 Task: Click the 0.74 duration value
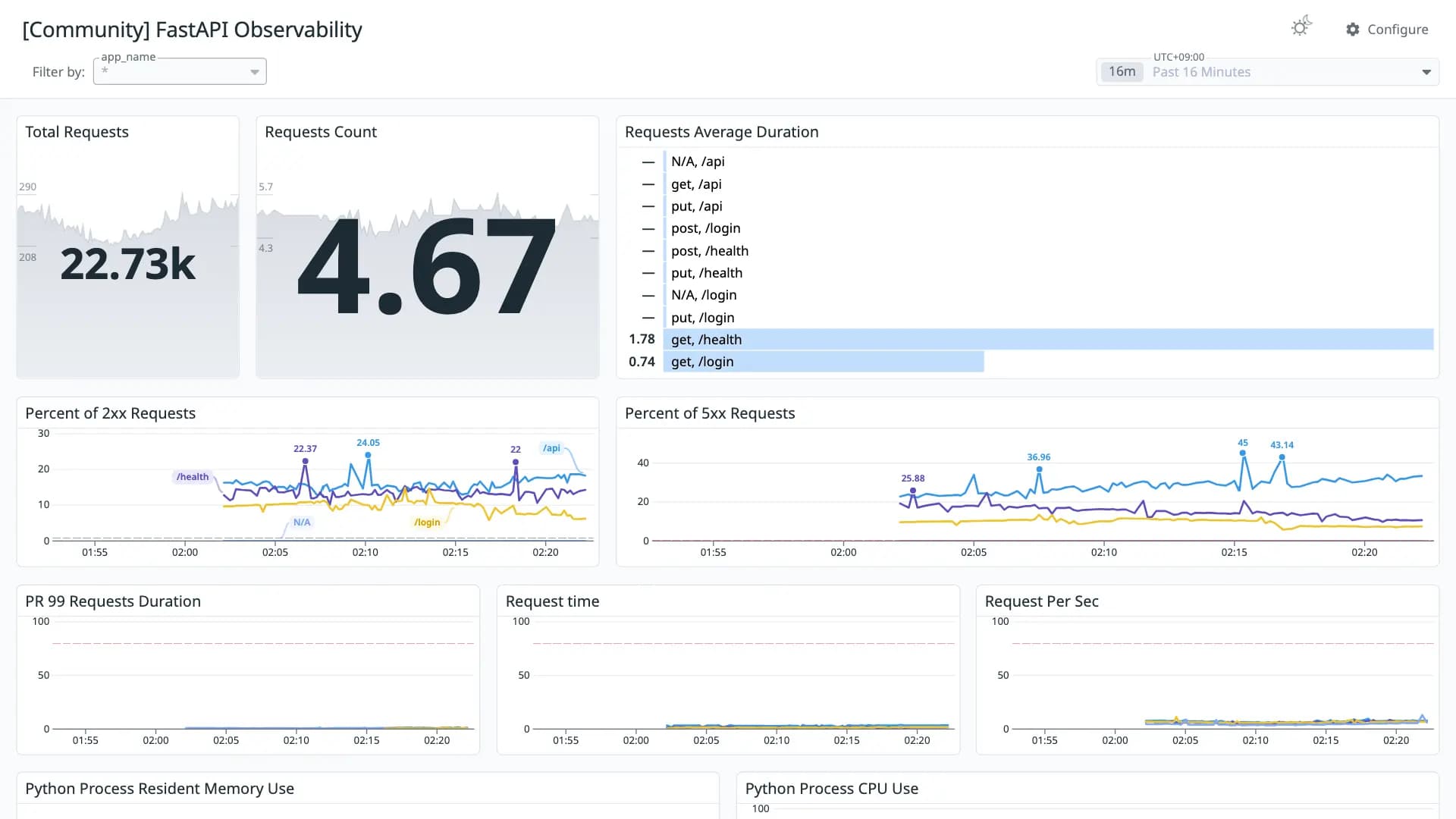point(642,362)
